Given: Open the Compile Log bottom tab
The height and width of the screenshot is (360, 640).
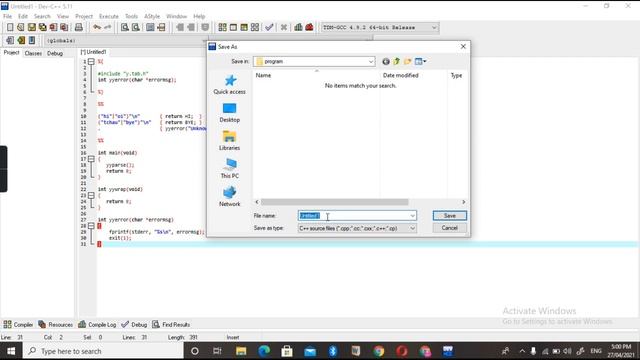Looking at the screenshot, I should click(x=97, y=324).
